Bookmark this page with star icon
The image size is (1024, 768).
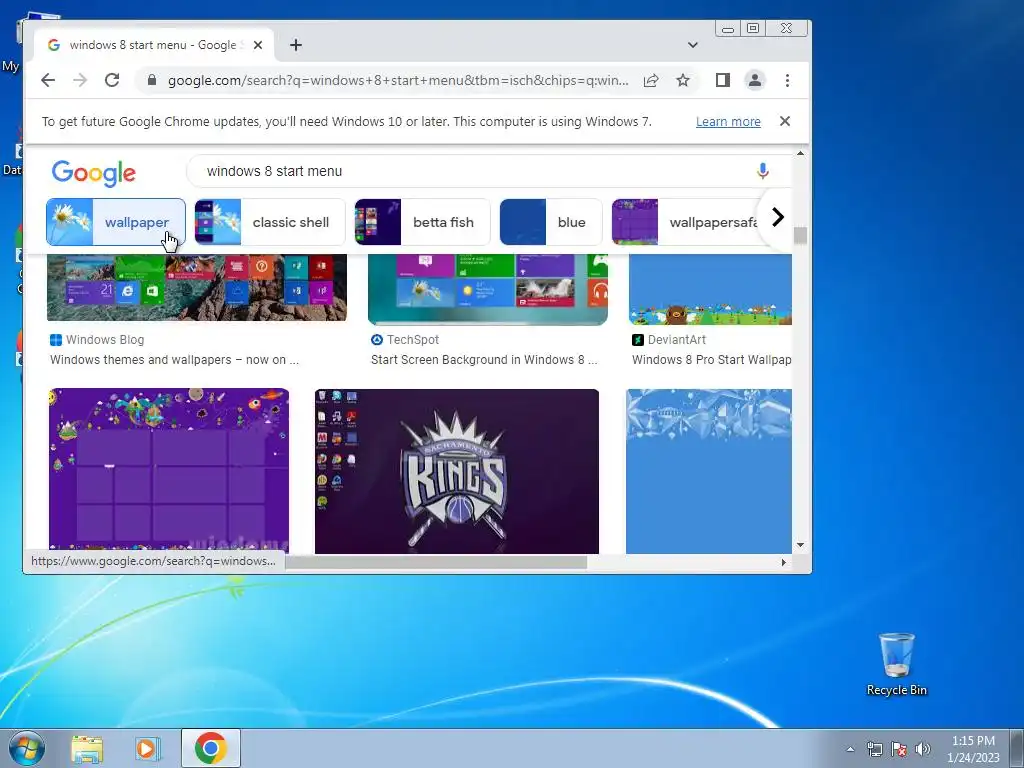coord(682,80)
